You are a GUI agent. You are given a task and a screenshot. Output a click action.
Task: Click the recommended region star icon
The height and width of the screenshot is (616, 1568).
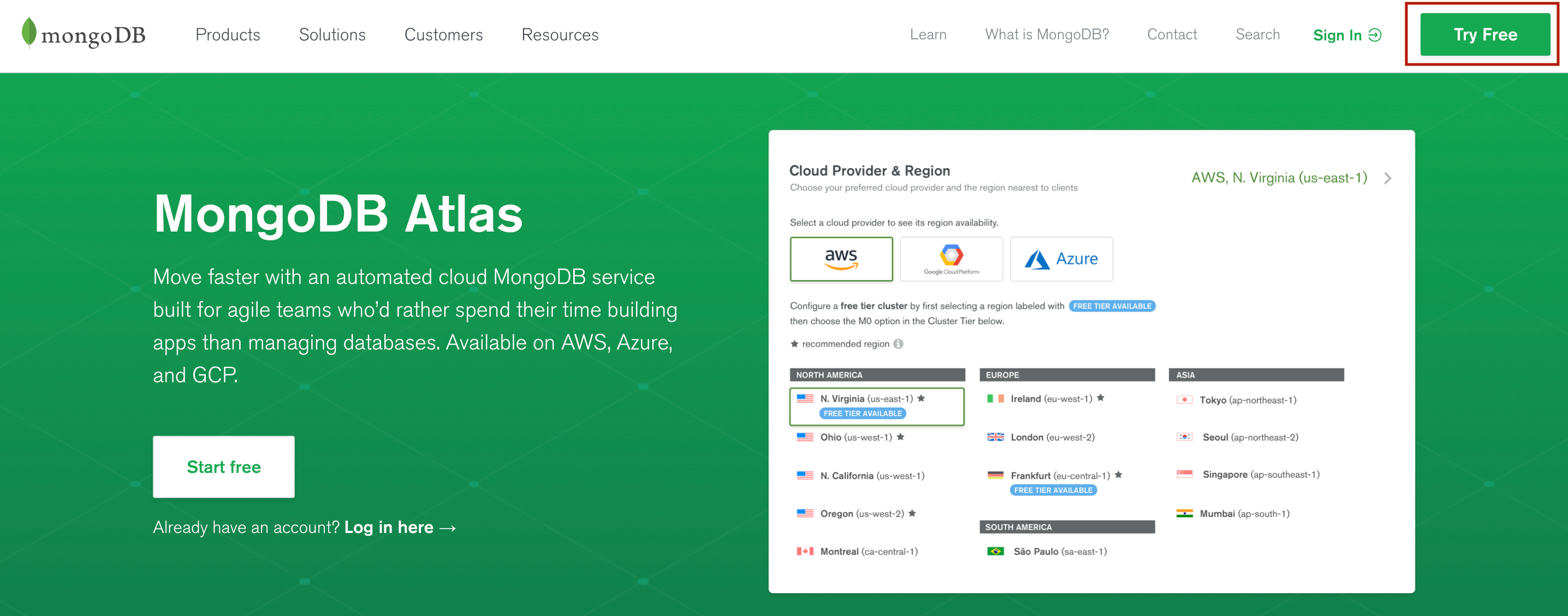point(794,343)
